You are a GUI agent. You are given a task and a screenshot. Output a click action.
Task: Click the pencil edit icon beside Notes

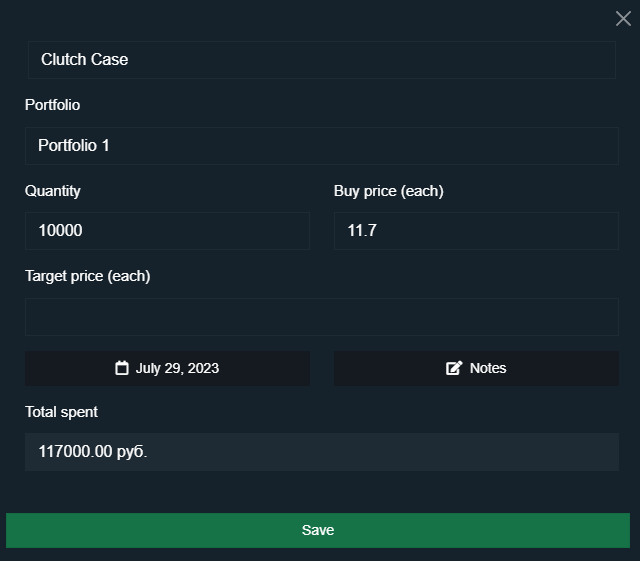[x=454, y=368]
